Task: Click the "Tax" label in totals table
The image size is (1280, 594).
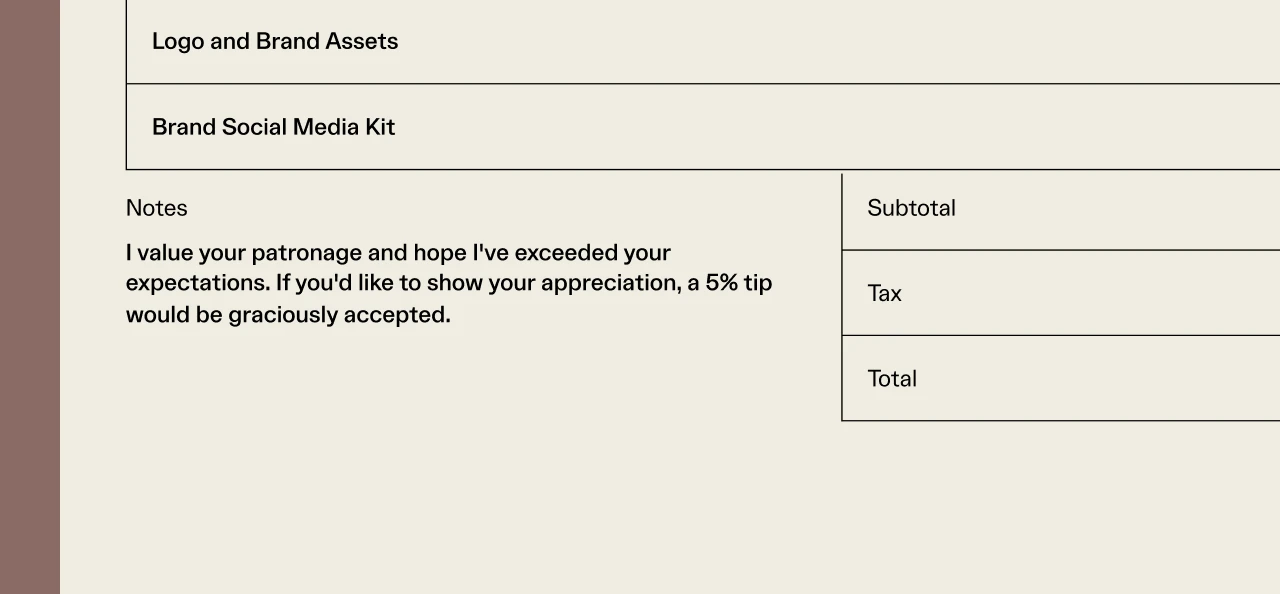Action: (884, 293)
